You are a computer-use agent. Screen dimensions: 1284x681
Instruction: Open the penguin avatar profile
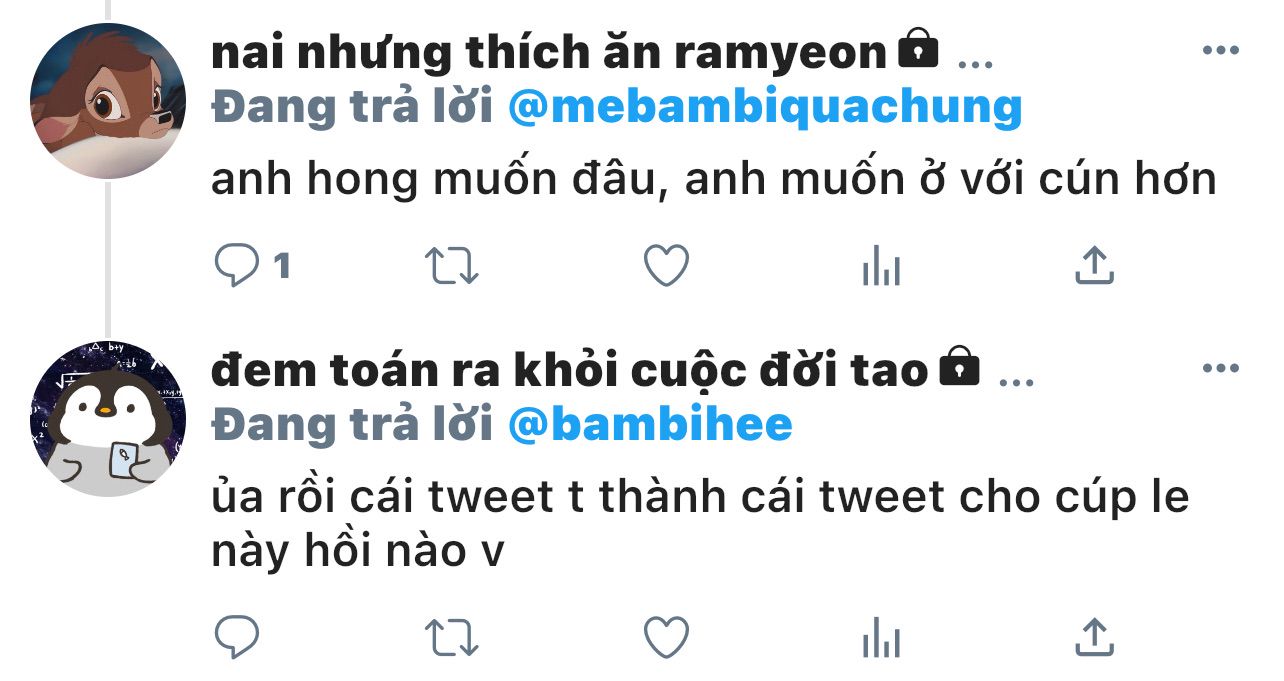coord(108,419)
